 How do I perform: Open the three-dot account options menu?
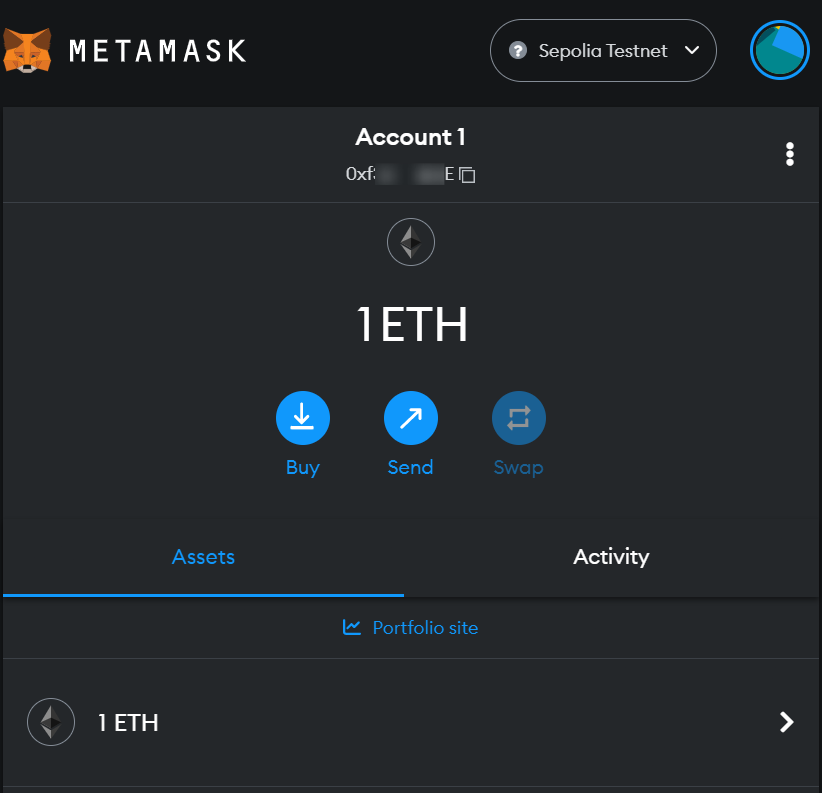pos(790,154)
